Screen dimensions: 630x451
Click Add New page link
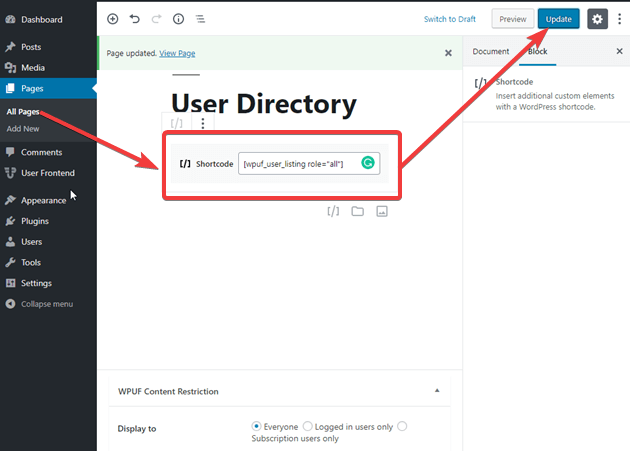[x=23, y=129]
